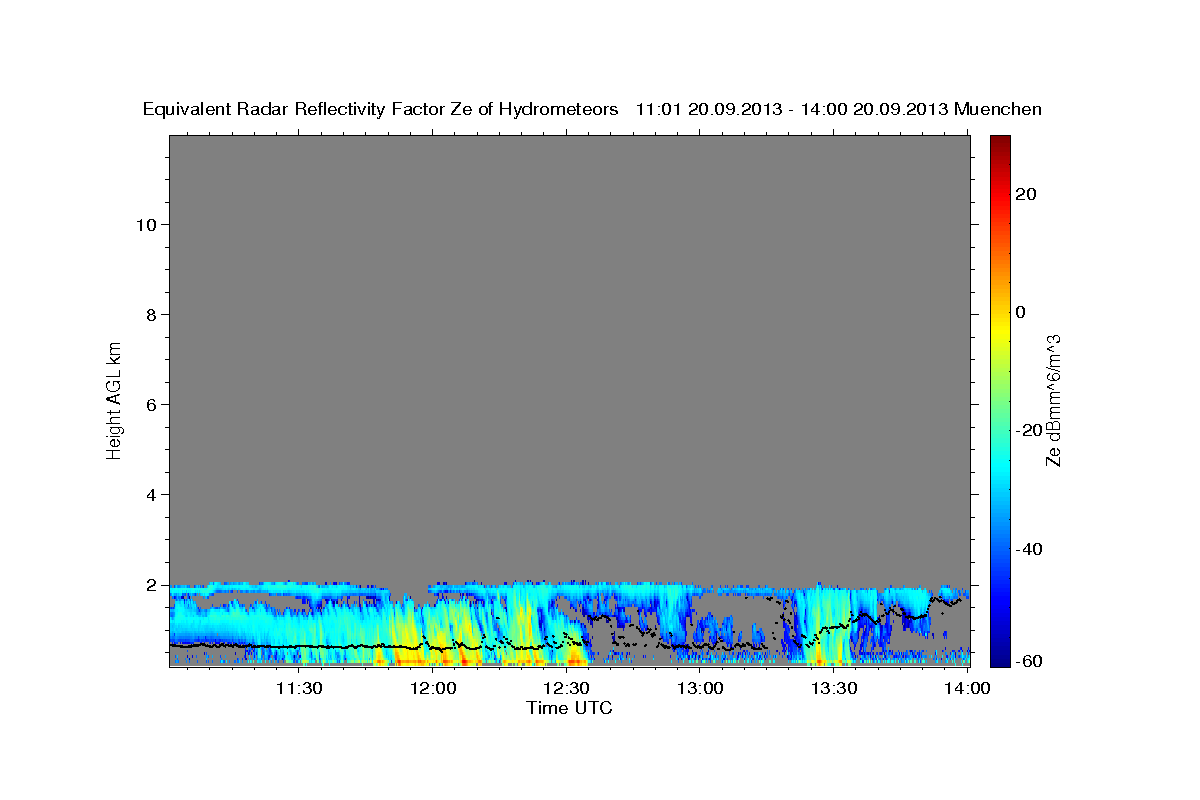
Task: Click the height axis label 4
Action: point(149,494)
